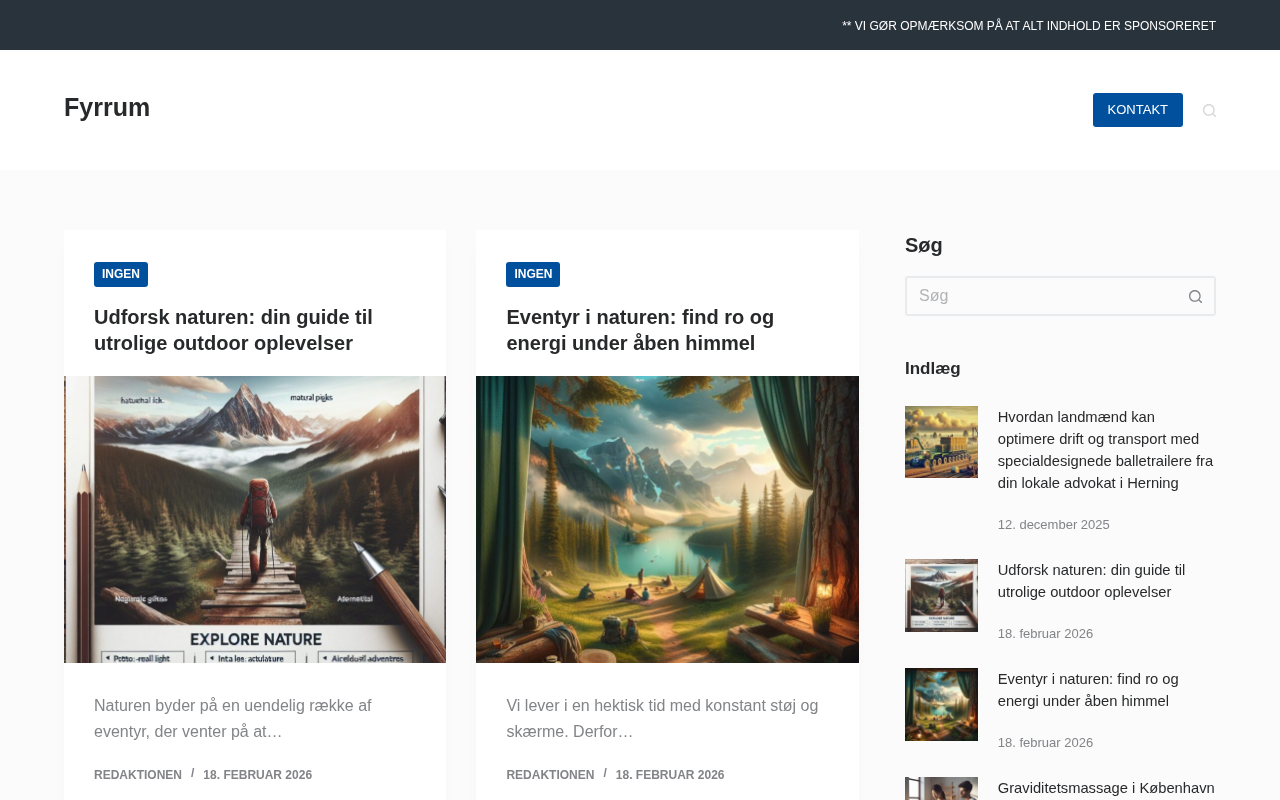Open the header search icon
The width and height of the screenshot is (1280, 800).
tap(1209, 110)
